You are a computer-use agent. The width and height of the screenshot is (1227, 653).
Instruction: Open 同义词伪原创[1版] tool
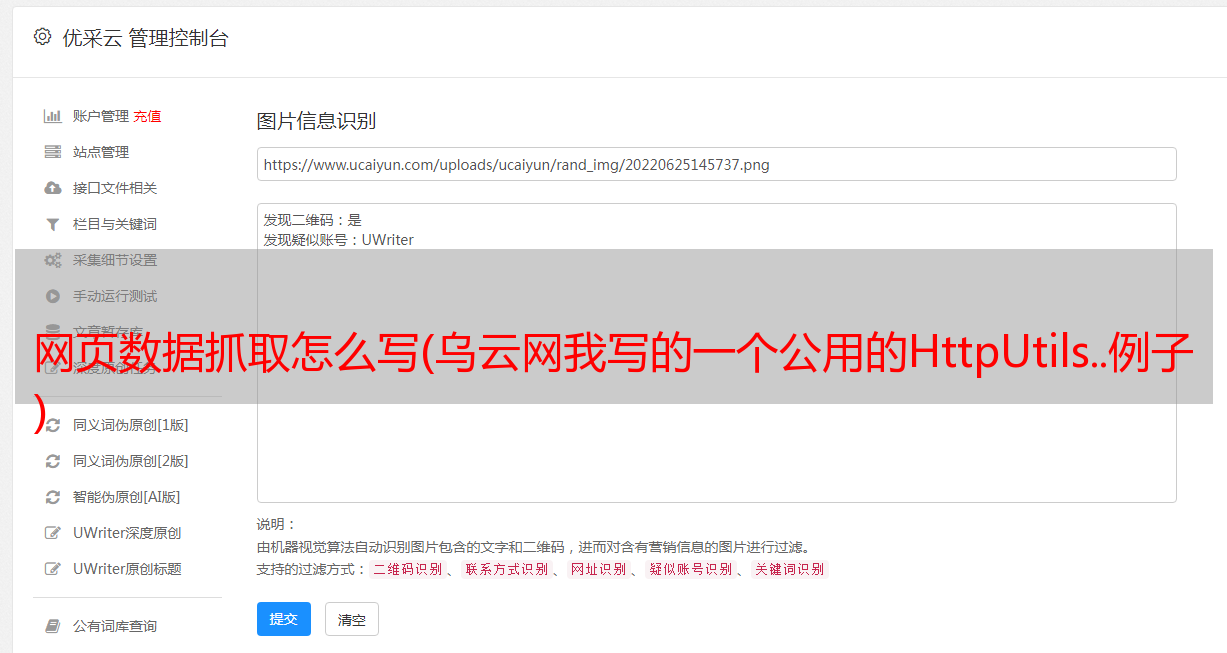130,425
